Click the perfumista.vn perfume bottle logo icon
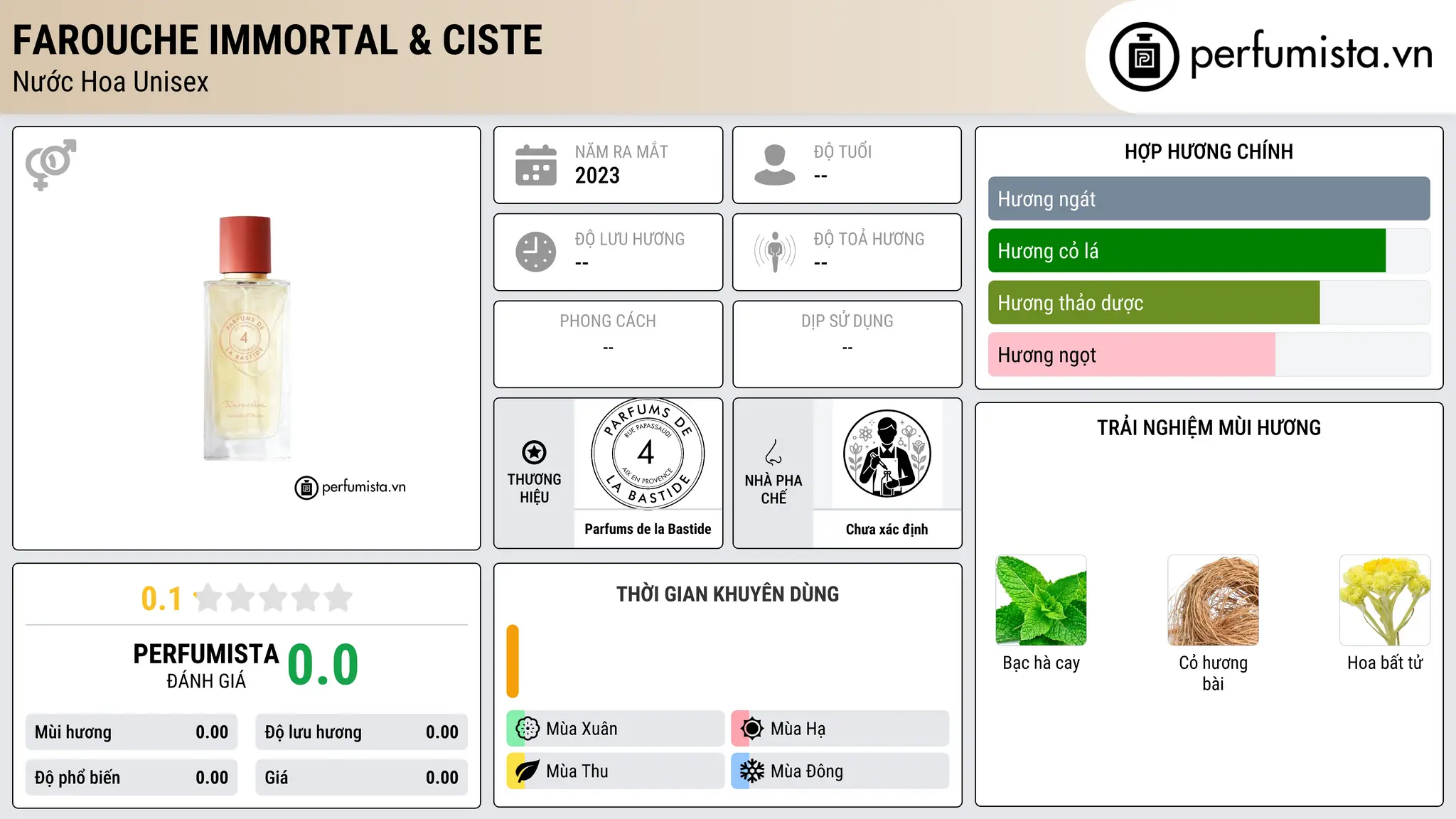The height and width of the screenshot is (819, 1456). pos(1144,57)
